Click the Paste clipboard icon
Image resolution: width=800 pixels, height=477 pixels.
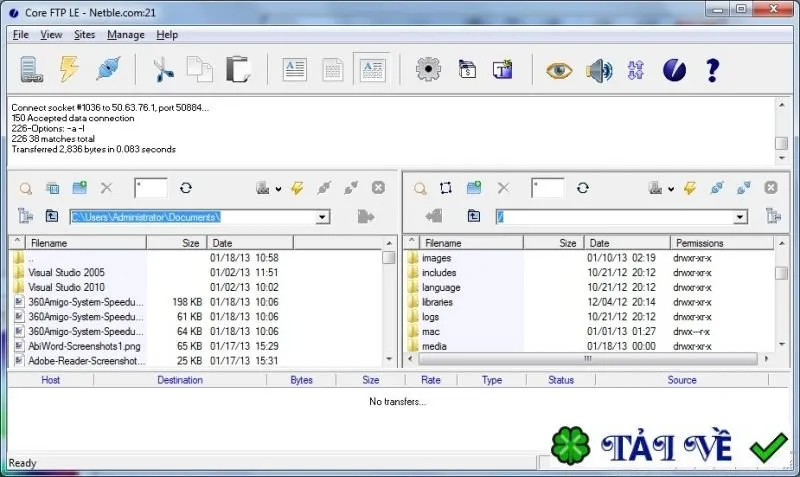(238, 69)
